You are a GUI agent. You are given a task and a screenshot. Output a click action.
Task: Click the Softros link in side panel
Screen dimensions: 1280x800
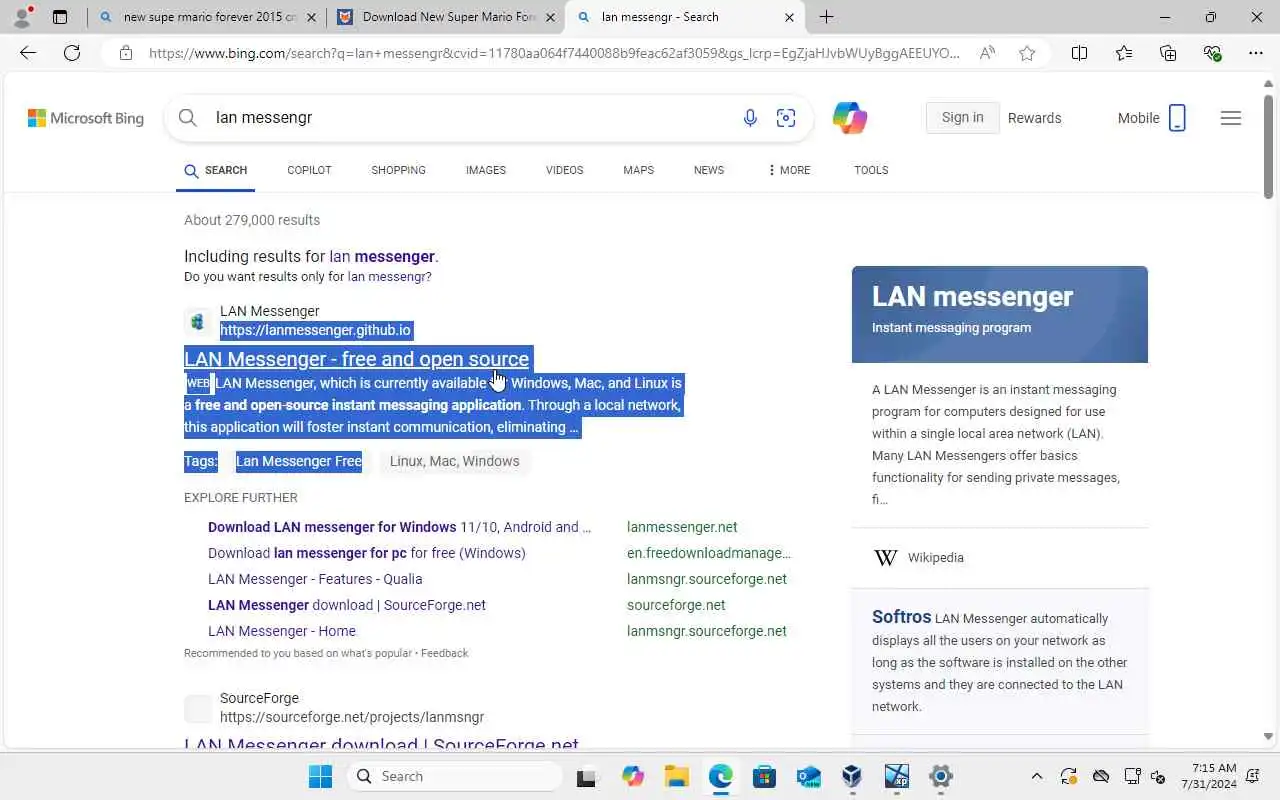[x=901, y=617]
